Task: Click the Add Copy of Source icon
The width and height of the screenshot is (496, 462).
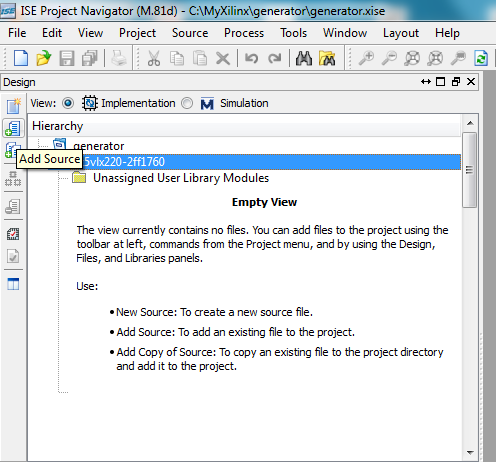Action: (x=12, y=150)
